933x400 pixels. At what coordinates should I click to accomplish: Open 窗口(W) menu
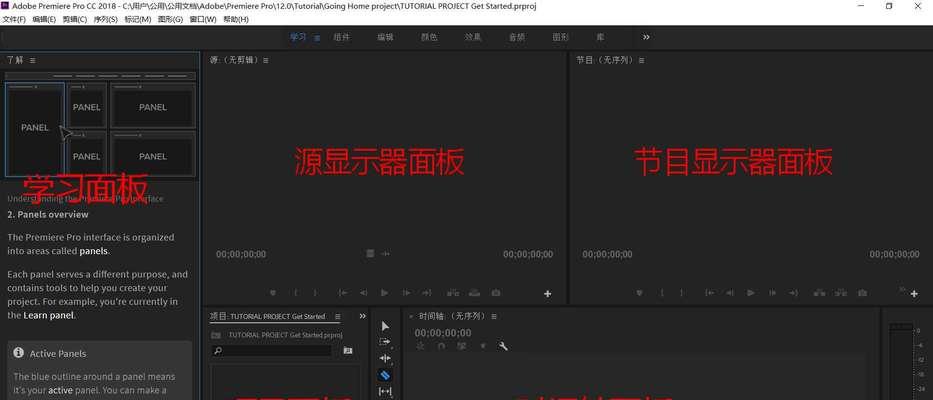pyautogui.click(x=203, y=19)
